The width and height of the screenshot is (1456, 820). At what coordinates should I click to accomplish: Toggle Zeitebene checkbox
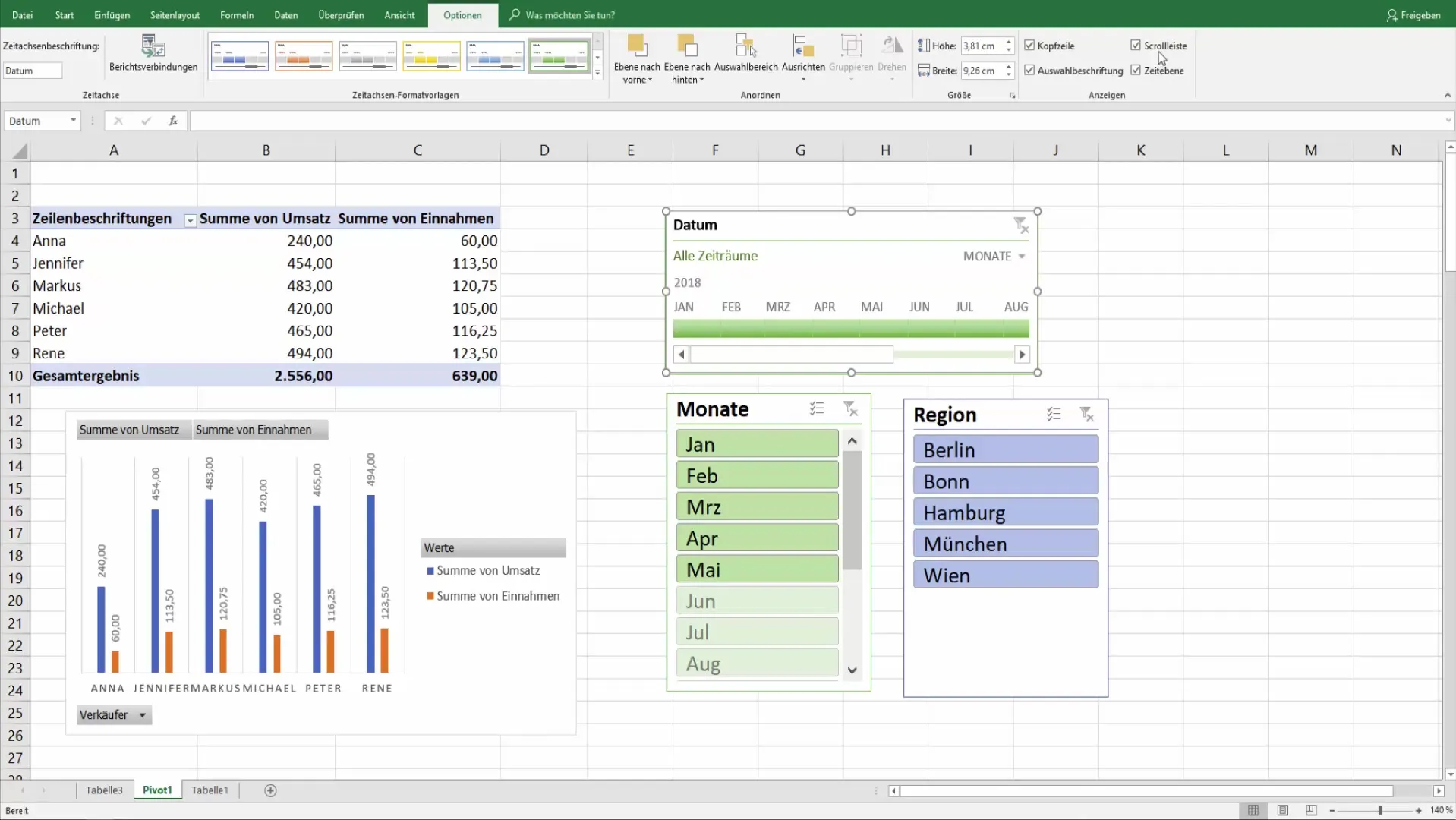[x=1136, y=70]
